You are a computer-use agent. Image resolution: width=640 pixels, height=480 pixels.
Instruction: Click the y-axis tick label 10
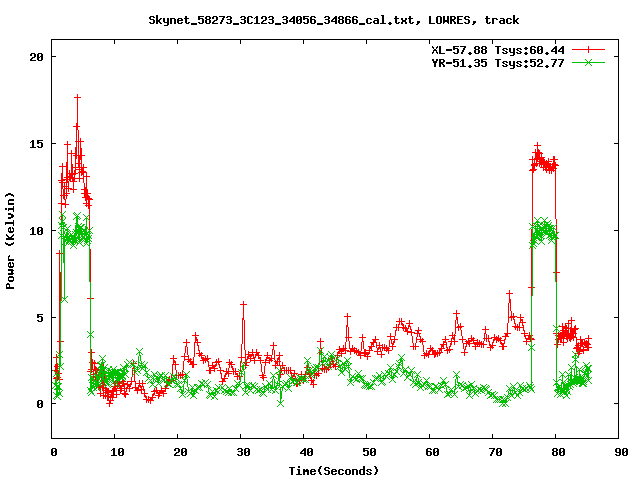coord(36,231)
